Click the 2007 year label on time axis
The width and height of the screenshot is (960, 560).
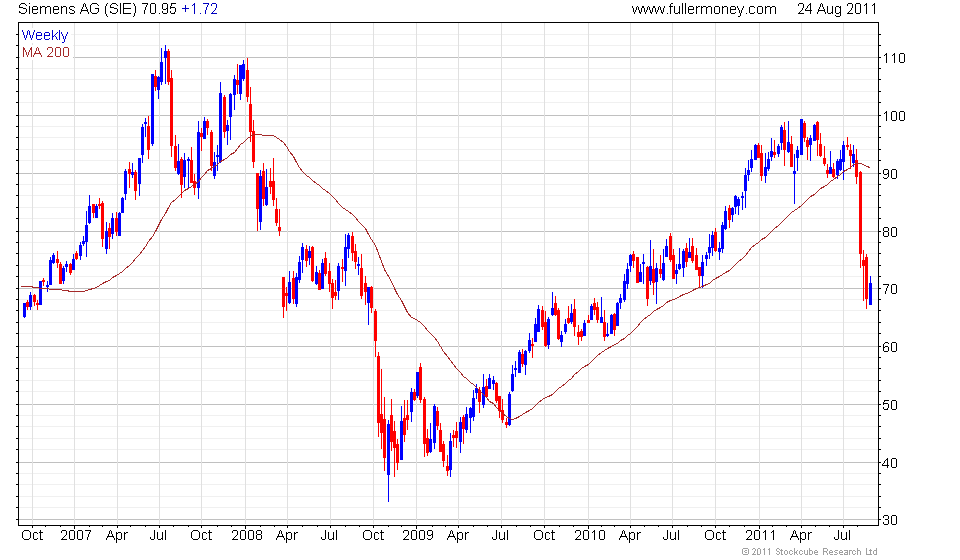click(75, 535)
